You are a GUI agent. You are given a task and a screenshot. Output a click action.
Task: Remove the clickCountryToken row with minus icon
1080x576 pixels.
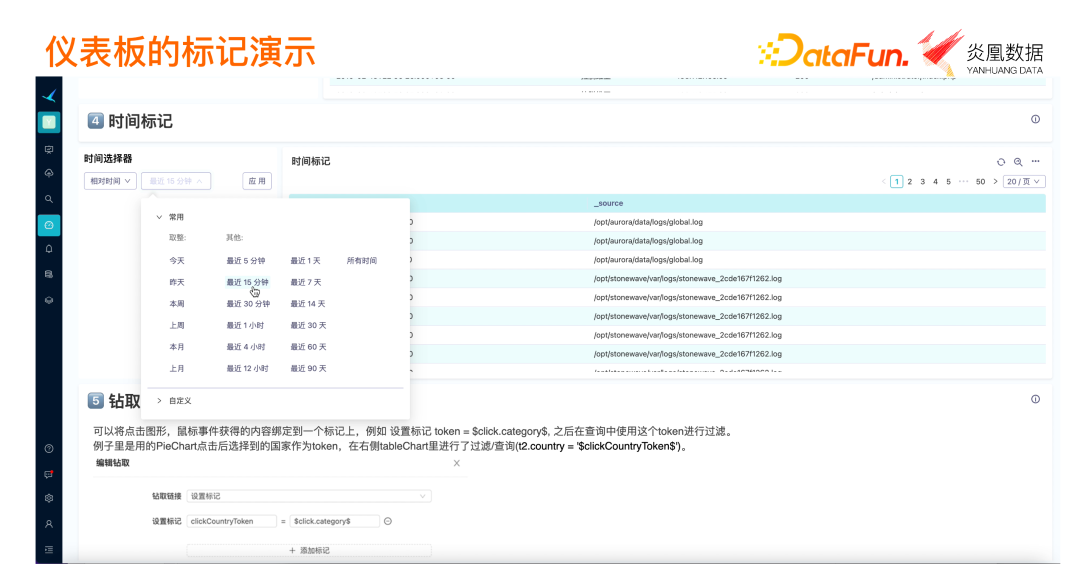pos(388,522)
